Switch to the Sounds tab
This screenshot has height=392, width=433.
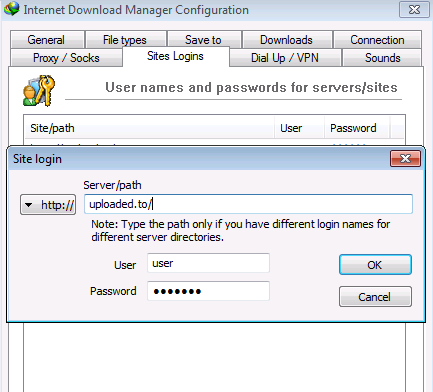pos(382,58)
